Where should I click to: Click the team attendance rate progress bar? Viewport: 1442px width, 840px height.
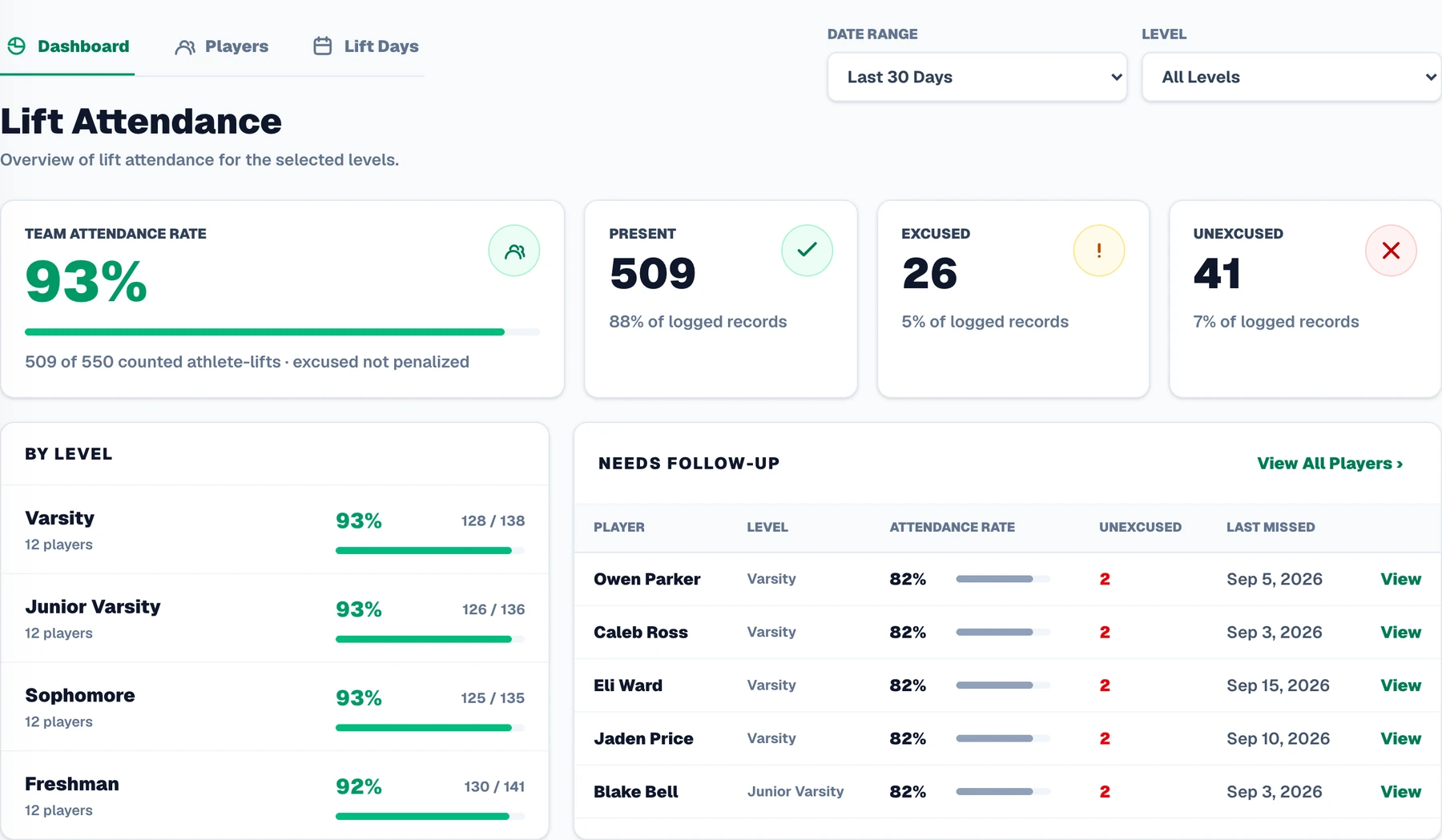[x=282, y=332]
